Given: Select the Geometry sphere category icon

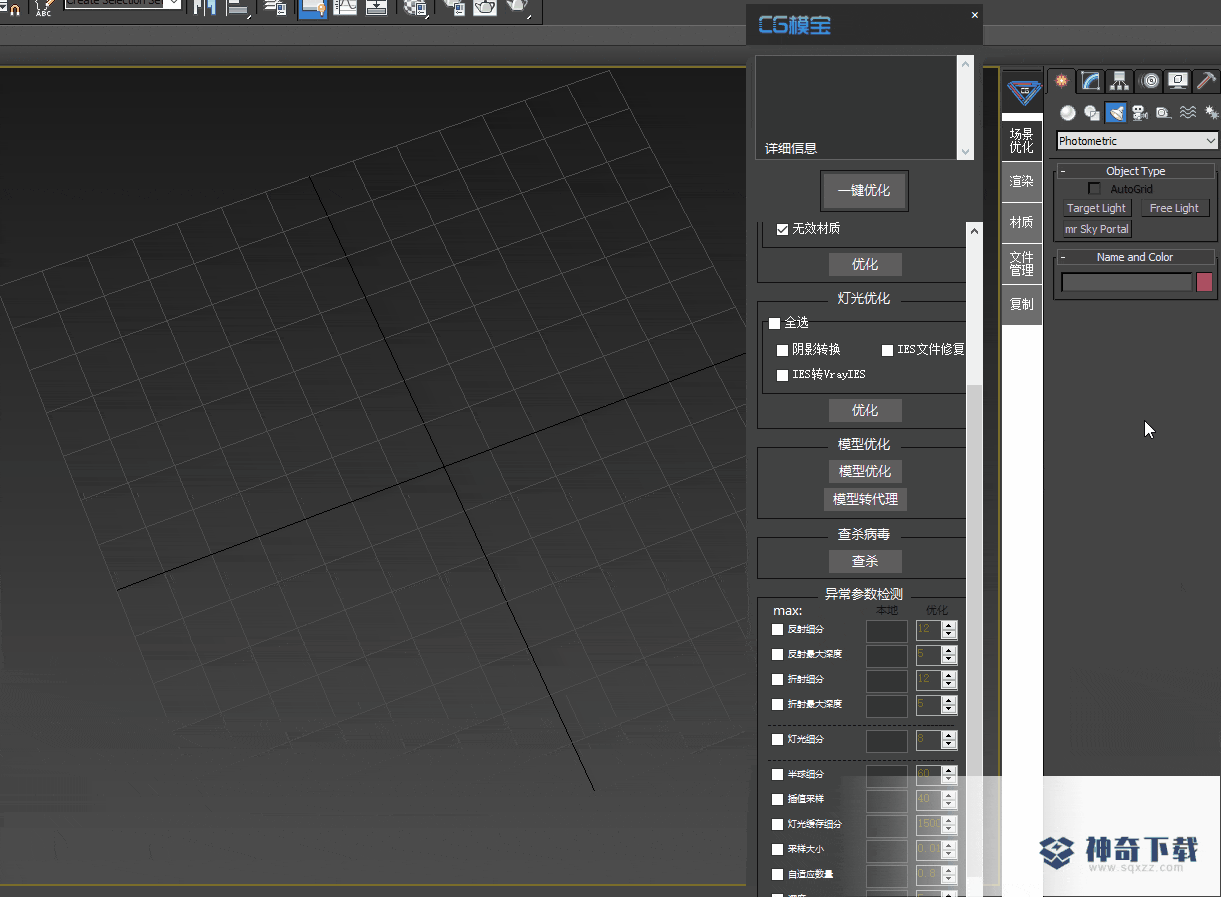Looking at the screenshot, I should click(1068, 113).
